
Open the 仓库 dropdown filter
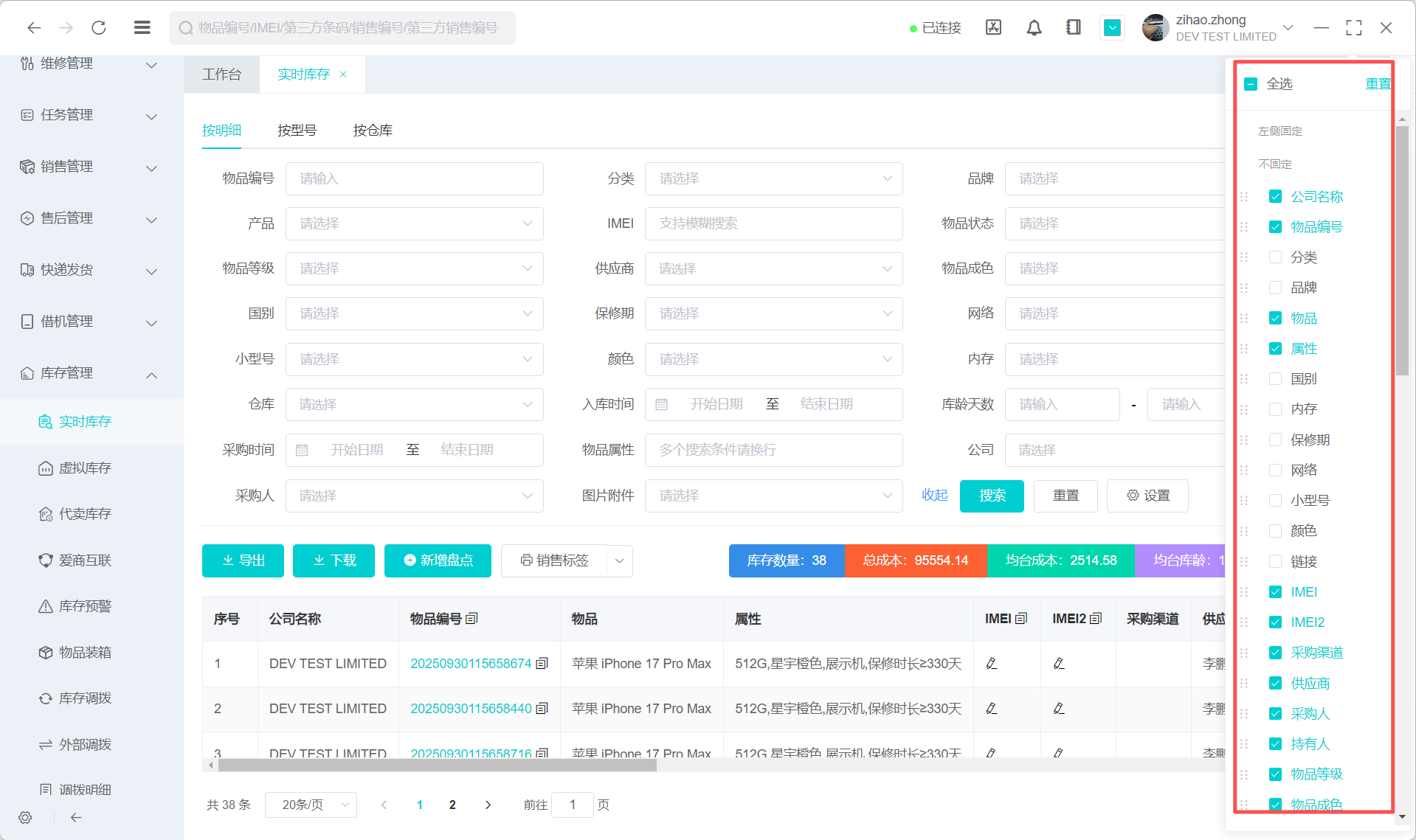[414, 405]
